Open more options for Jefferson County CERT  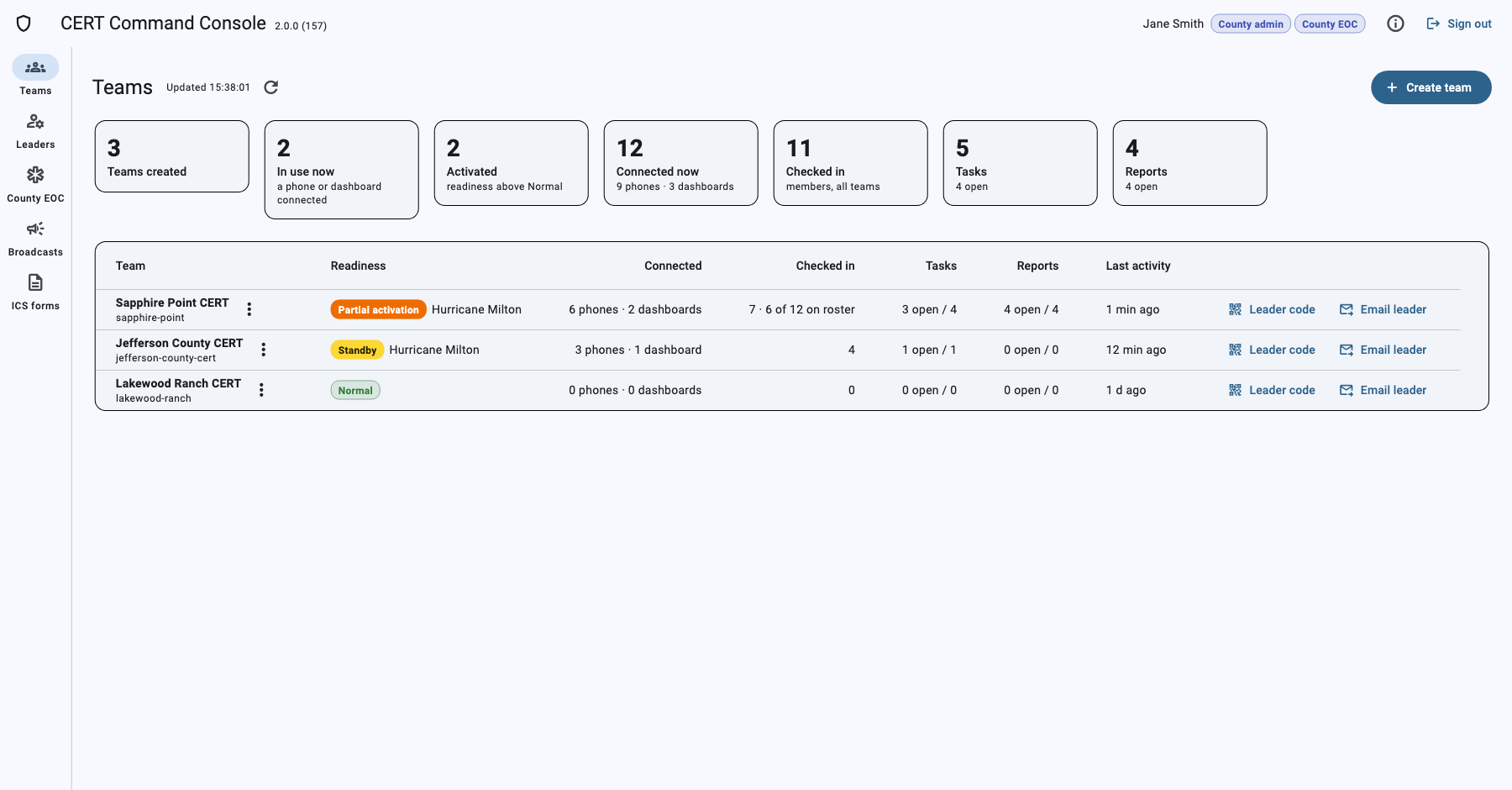264,350
